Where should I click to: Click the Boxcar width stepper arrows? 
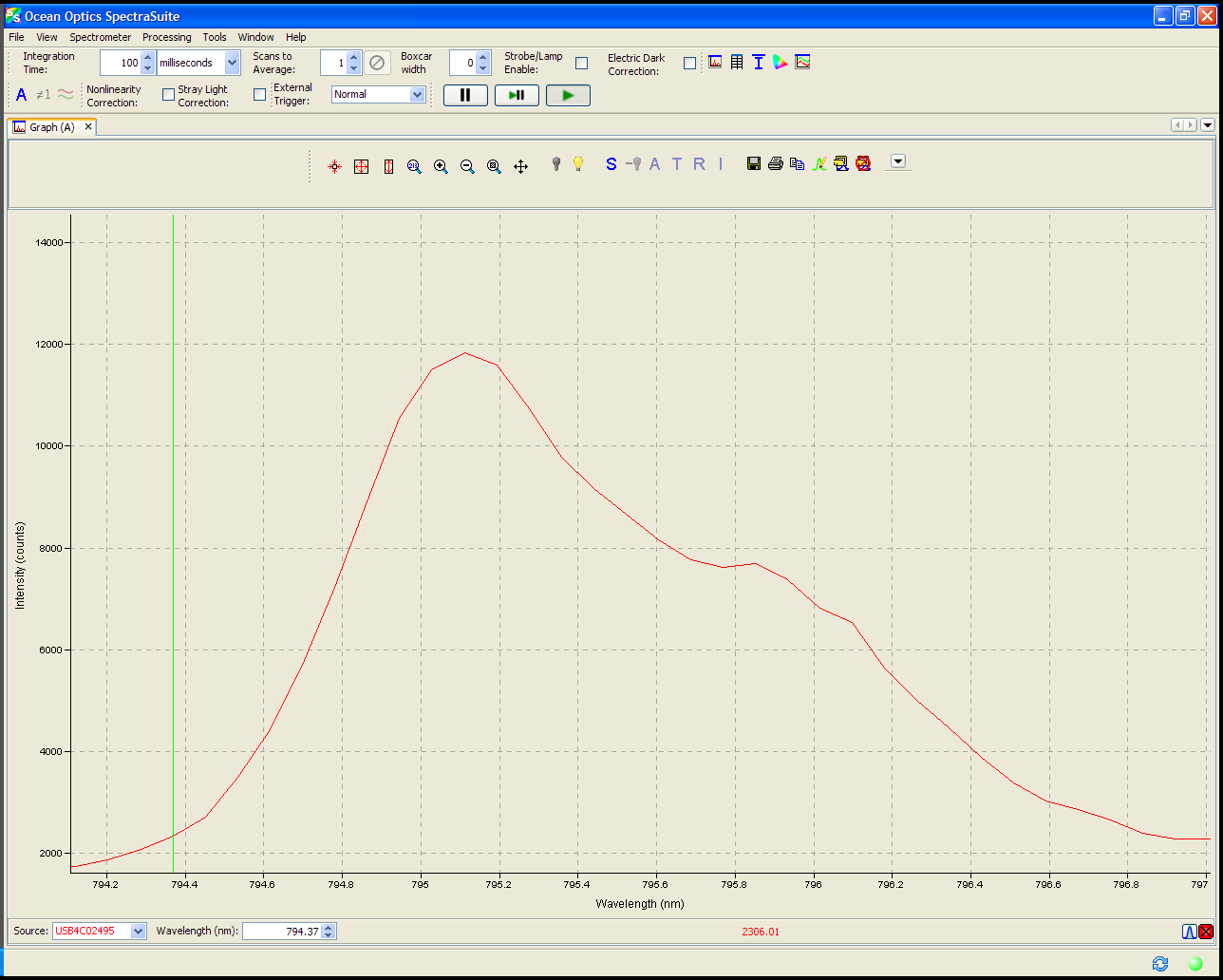483,63
